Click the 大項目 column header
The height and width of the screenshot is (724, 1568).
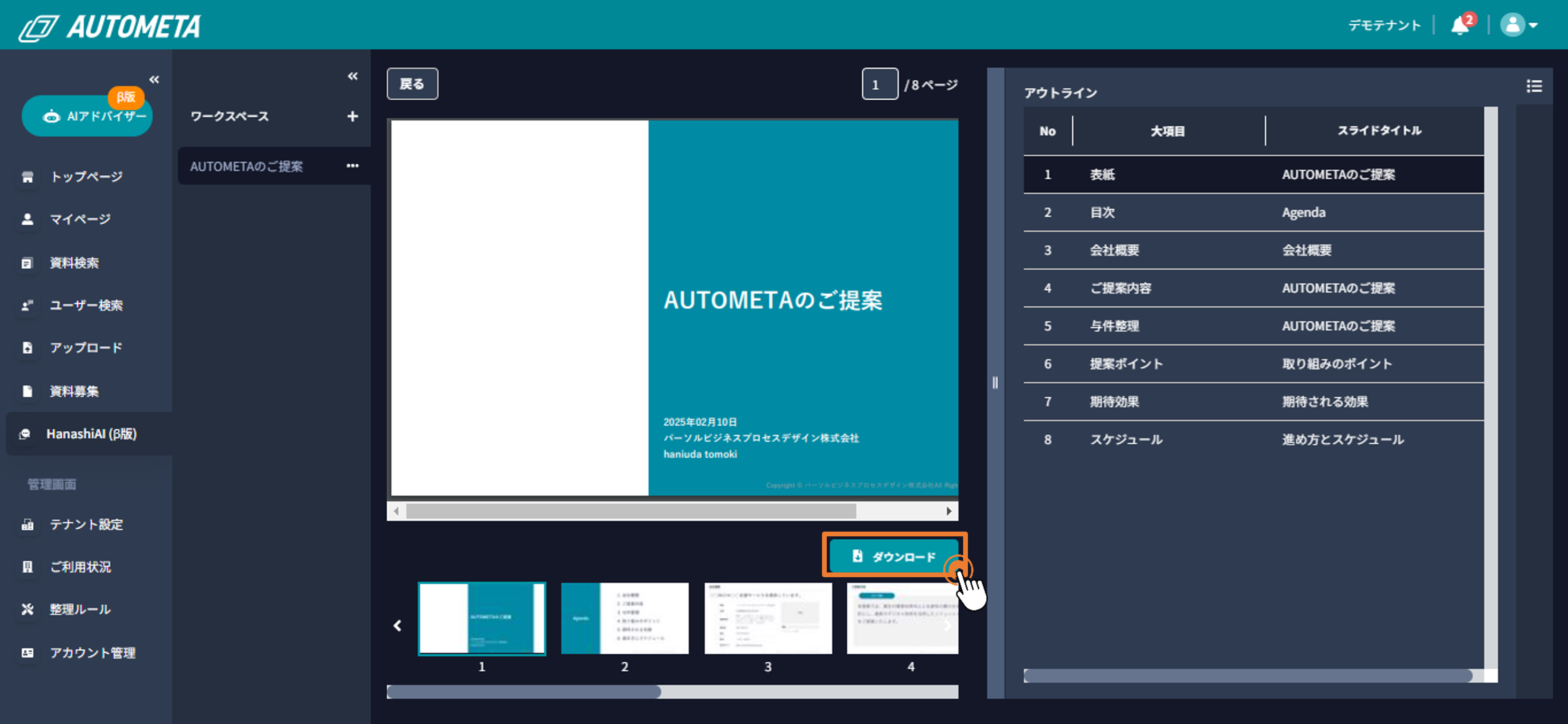pos(1168,131)
